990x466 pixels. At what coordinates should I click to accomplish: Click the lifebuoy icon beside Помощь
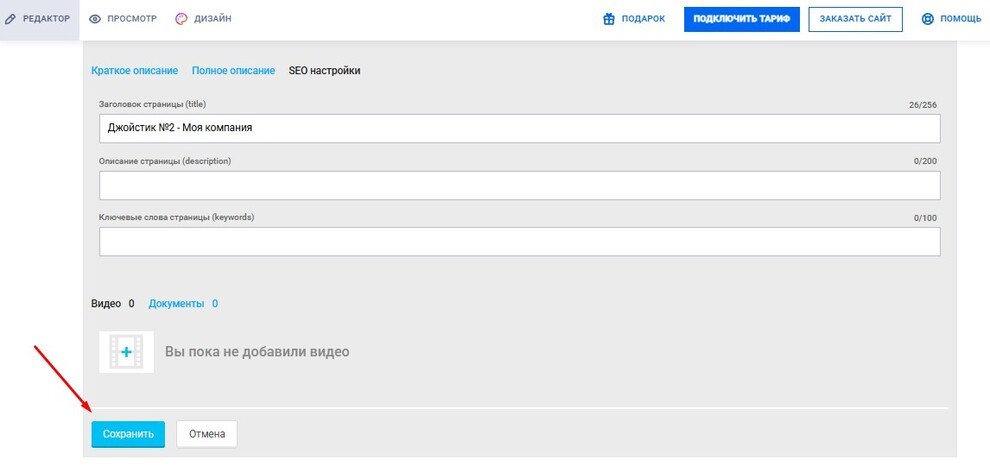[x=927, y=19]
